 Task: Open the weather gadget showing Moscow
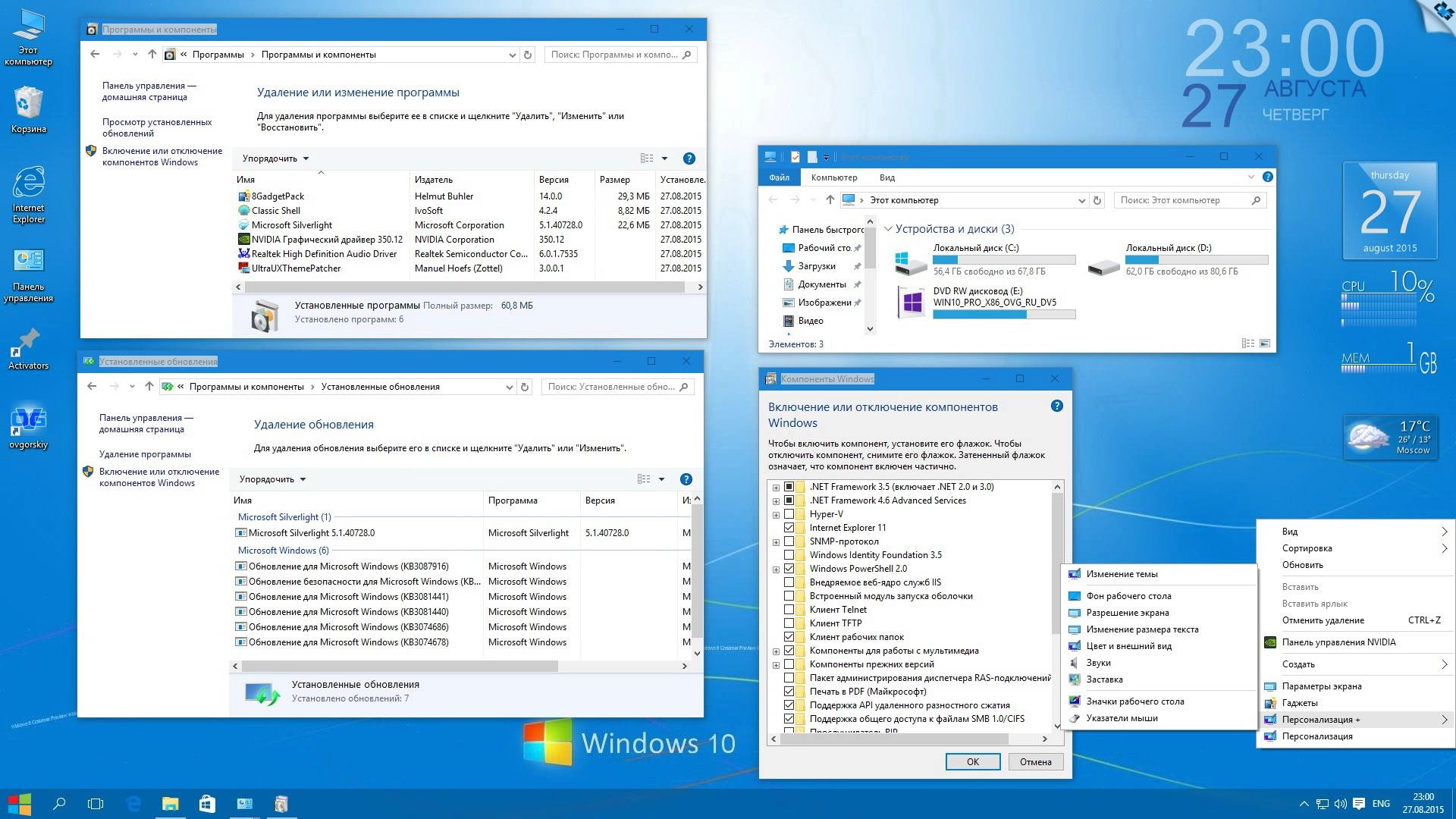(1389, 438)
